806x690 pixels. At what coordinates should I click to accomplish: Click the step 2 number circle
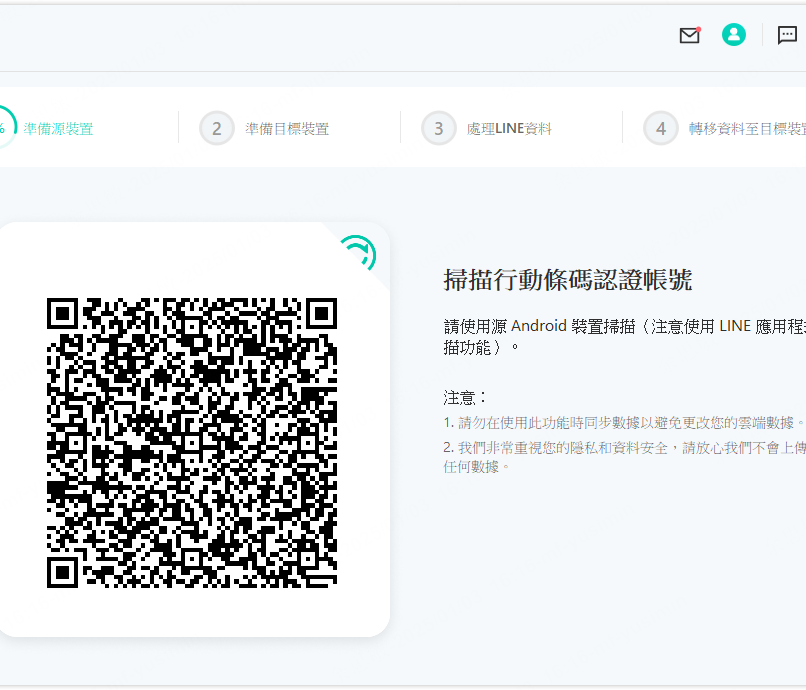[x=217, y=129]
